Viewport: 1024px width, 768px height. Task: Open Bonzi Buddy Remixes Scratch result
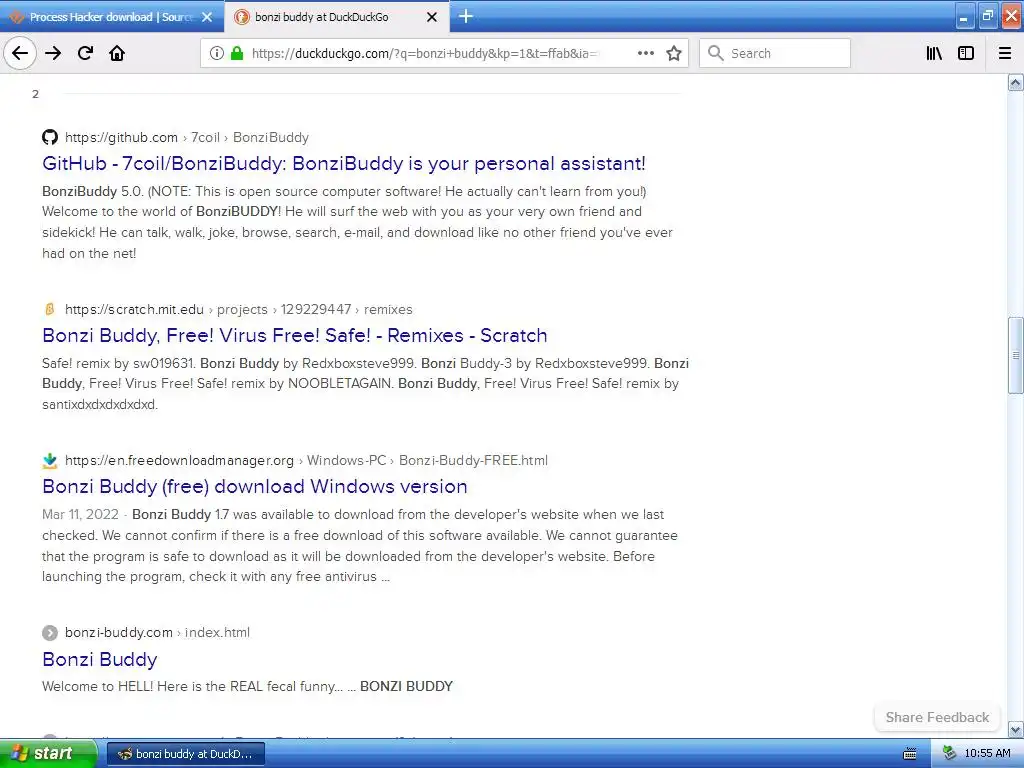coord(295,335)
